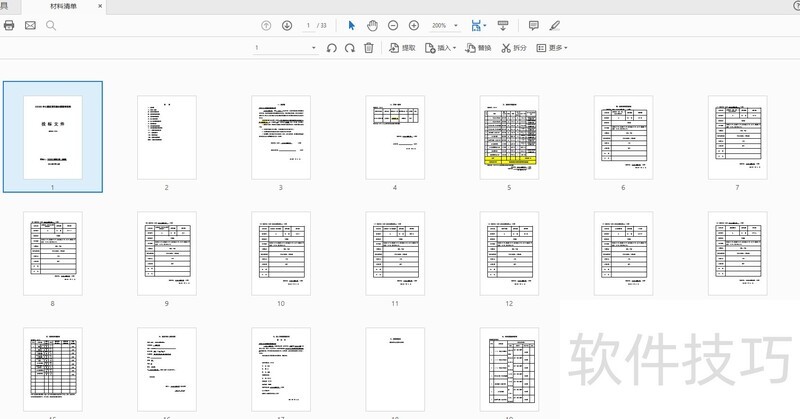Expand the fit page options arrow
This screenshot has width=800, height=419.
485,25
